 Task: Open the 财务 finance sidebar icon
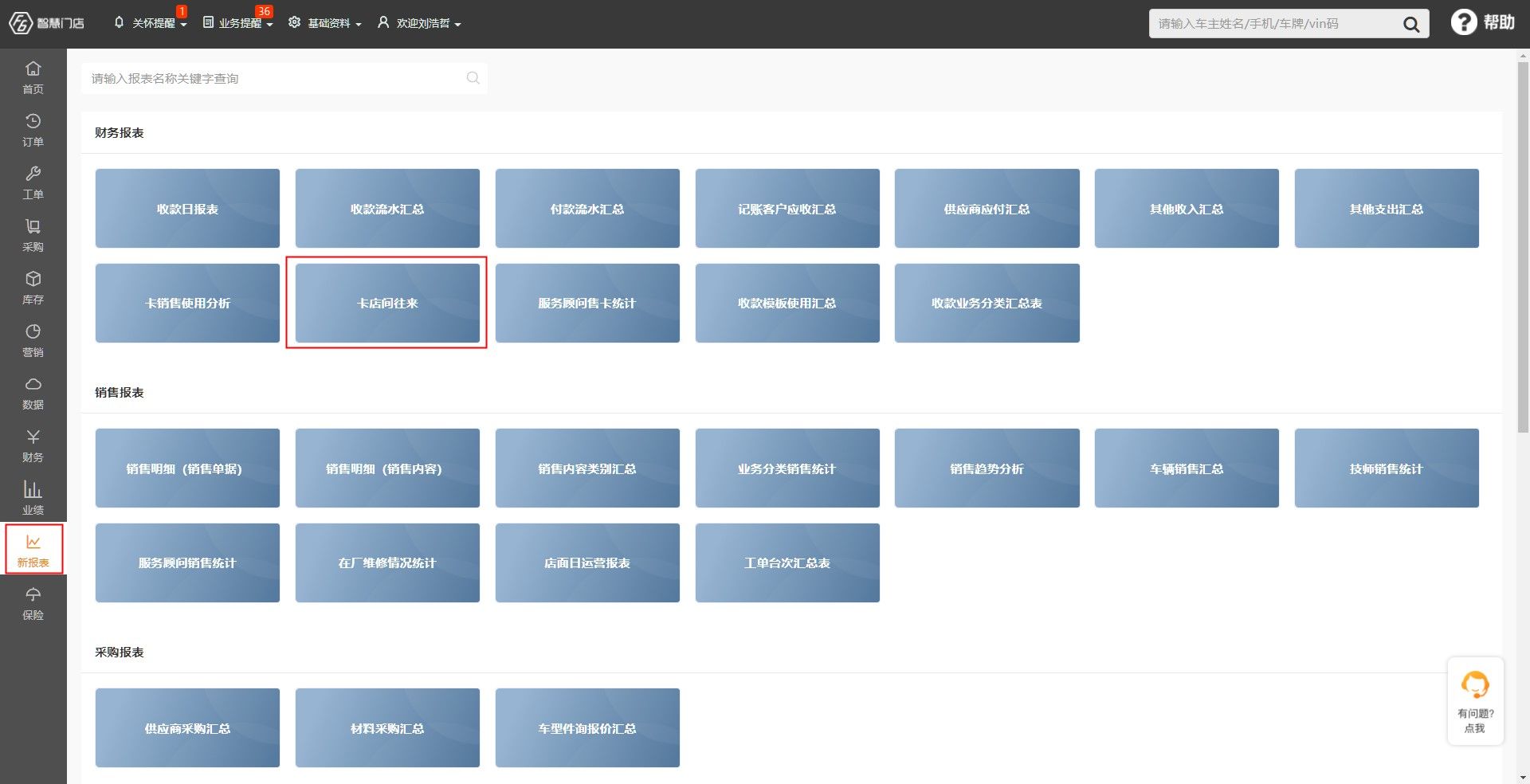click(x=33, y=445)
